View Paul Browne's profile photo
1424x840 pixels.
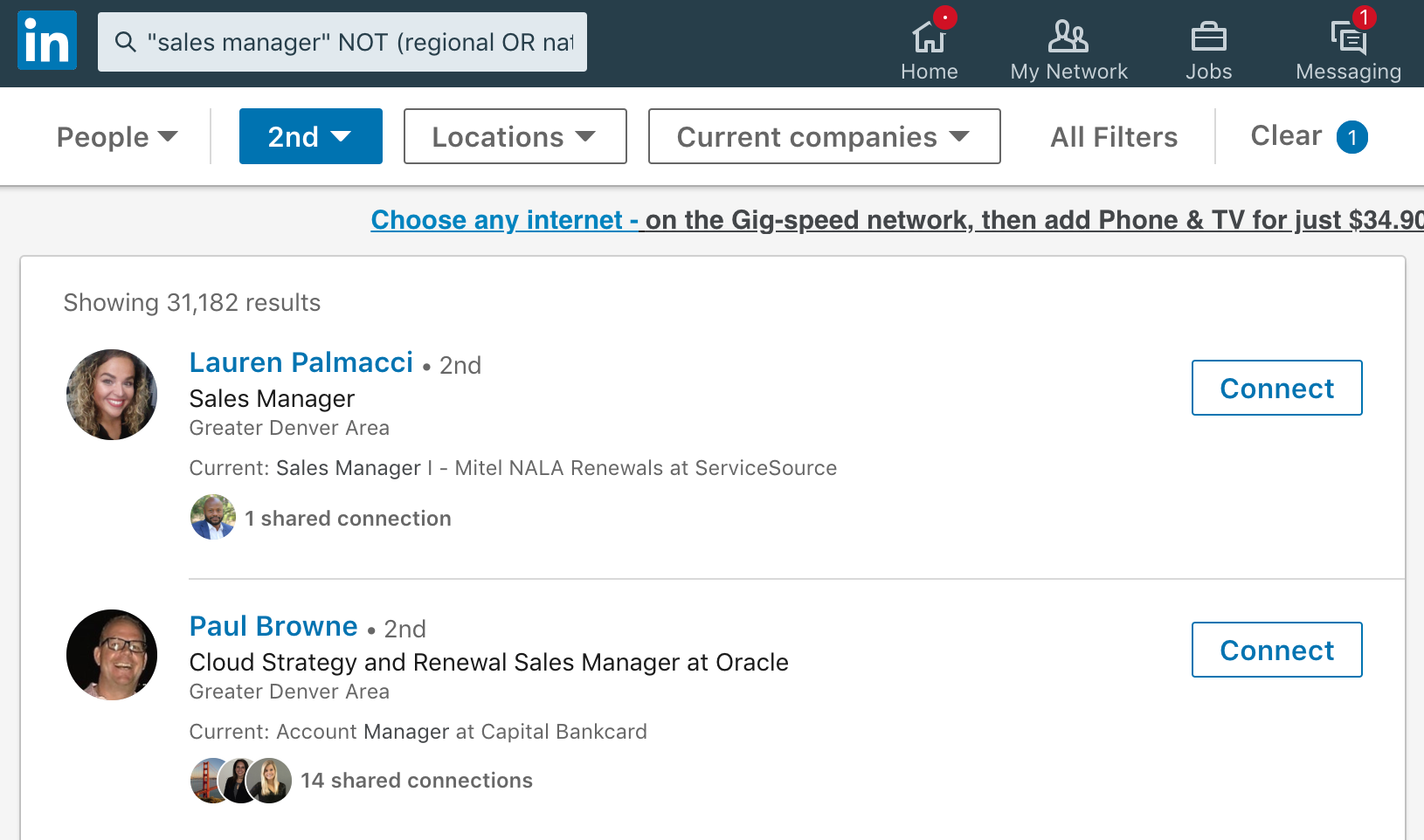pyautogui.click(x=112, y=655)
